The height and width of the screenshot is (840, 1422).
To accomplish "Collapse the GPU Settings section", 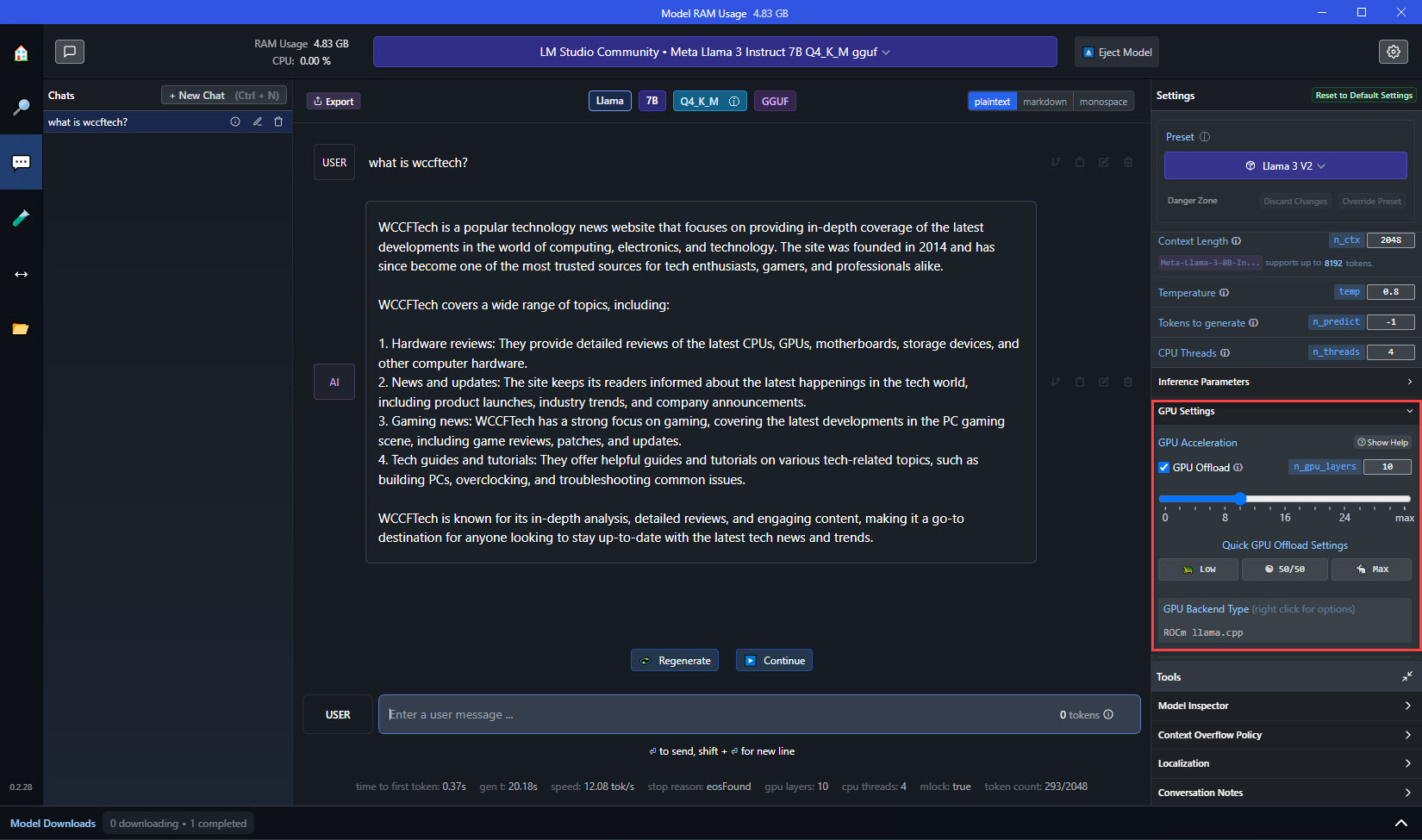I will [1285, 411].
